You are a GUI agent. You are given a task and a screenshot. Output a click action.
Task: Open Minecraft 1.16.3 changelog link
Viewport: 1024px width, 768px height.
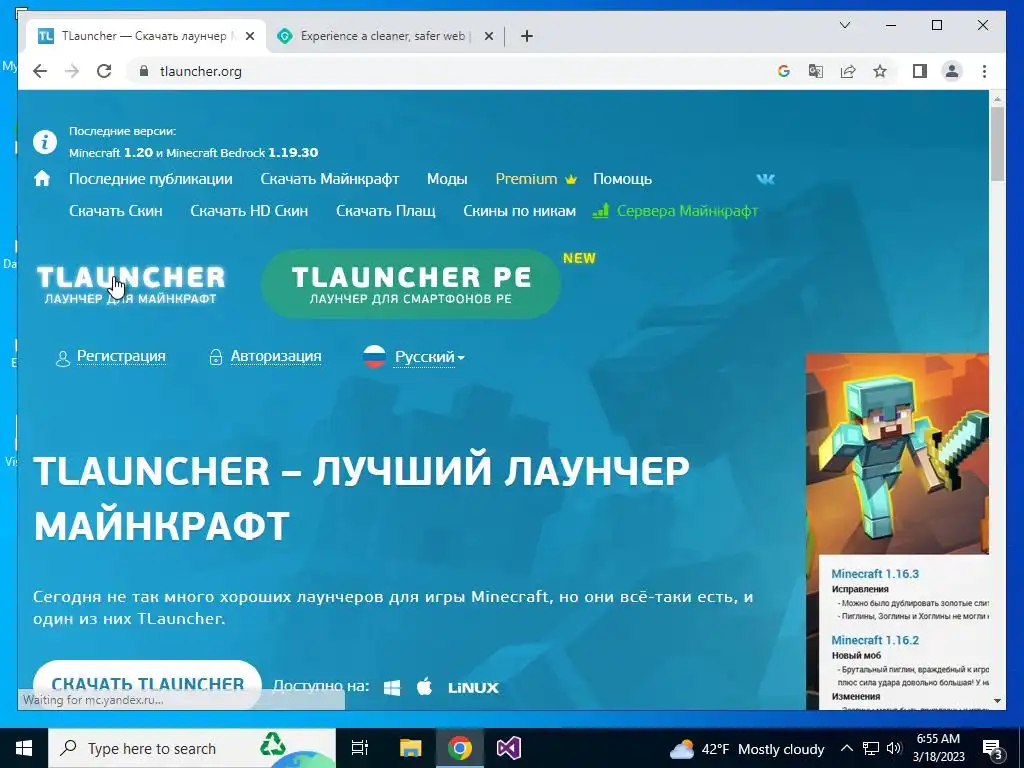pyautogui.click(x=875, y=573)
